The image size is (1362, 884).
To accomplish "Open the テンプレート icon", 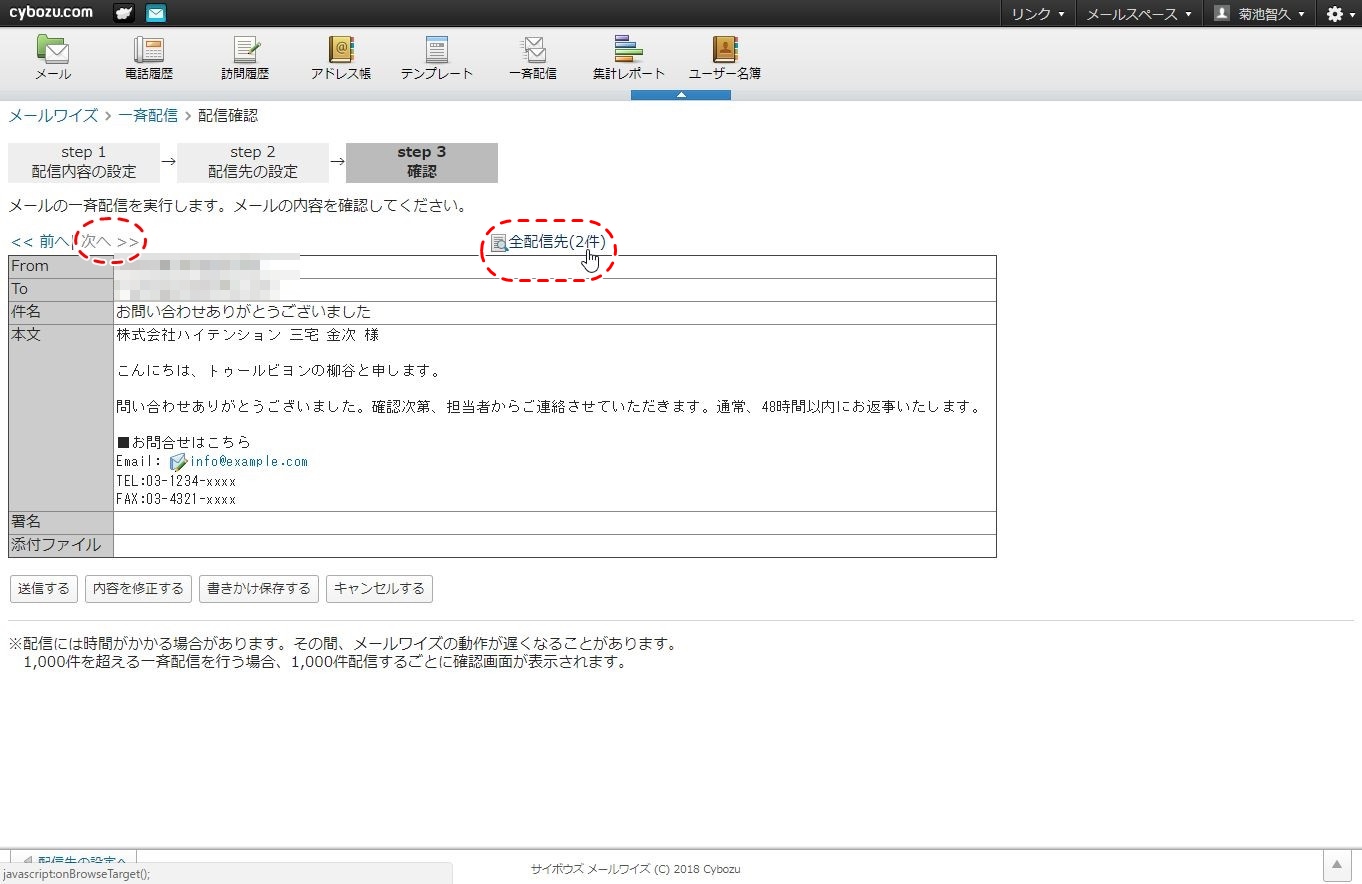I will click(437, 58).
